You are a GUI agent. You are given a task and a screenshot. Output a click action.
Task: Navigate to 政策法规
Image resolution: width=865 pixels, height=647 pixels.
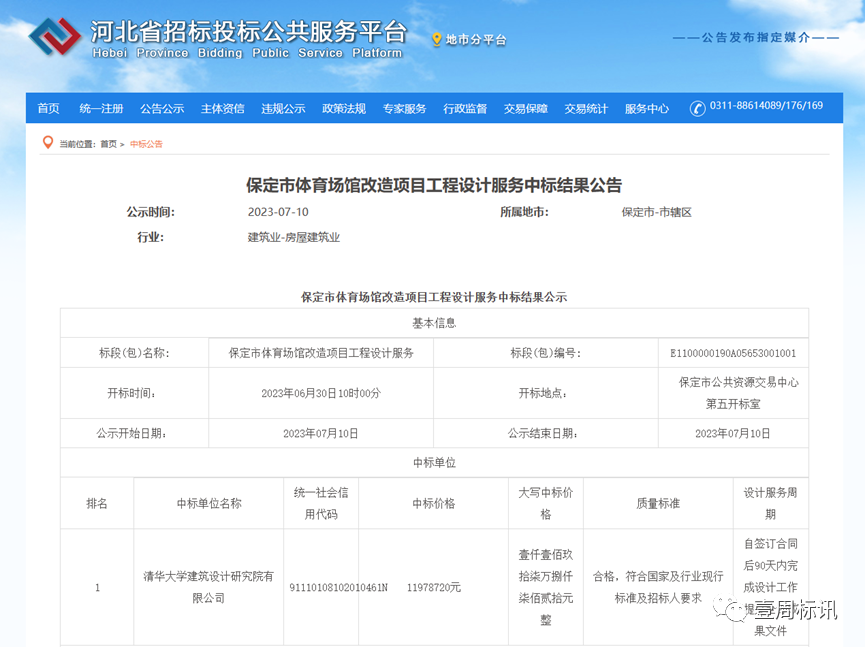pos(342,108)
